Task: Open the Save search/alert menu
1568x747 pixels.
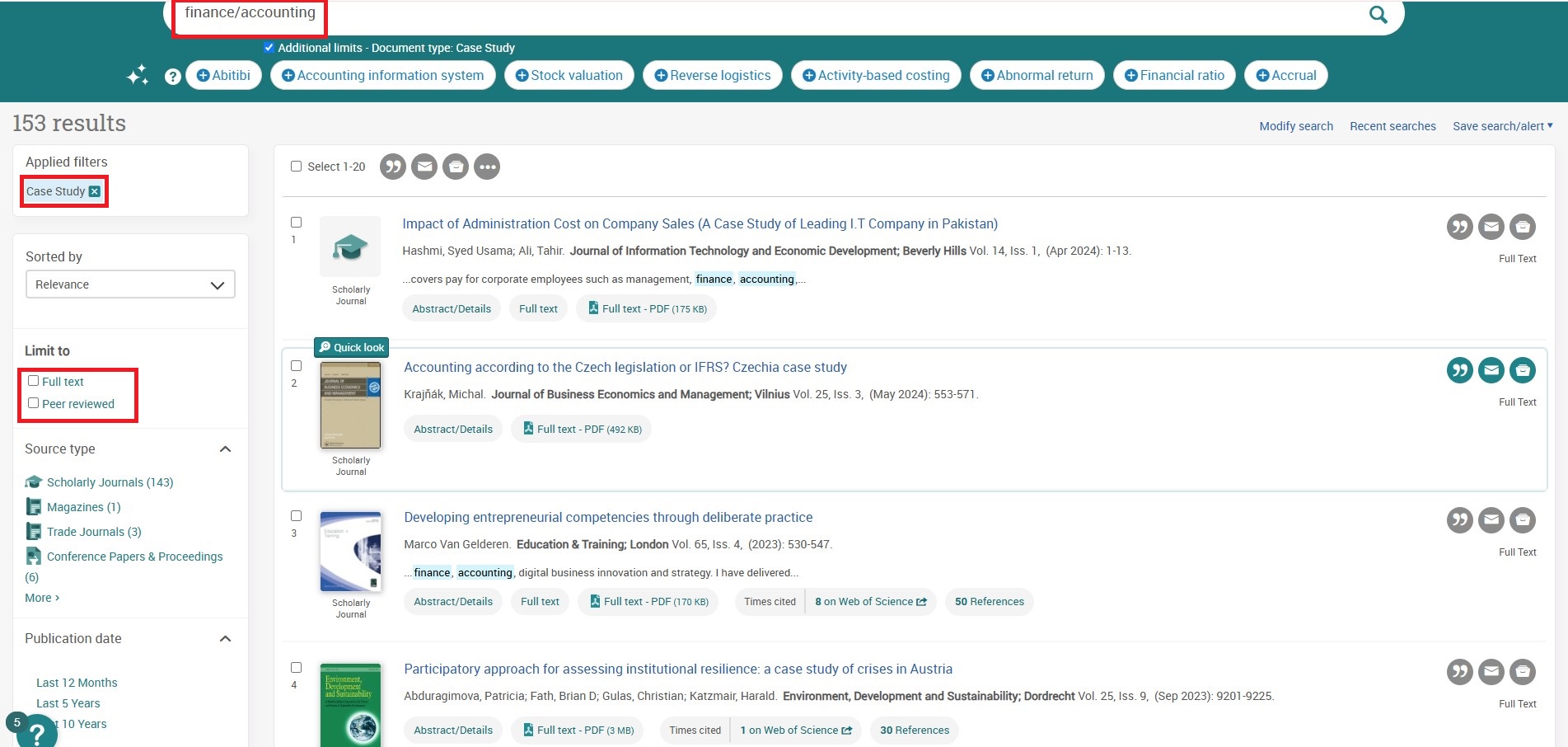Action: click(x=1502, y=126)
